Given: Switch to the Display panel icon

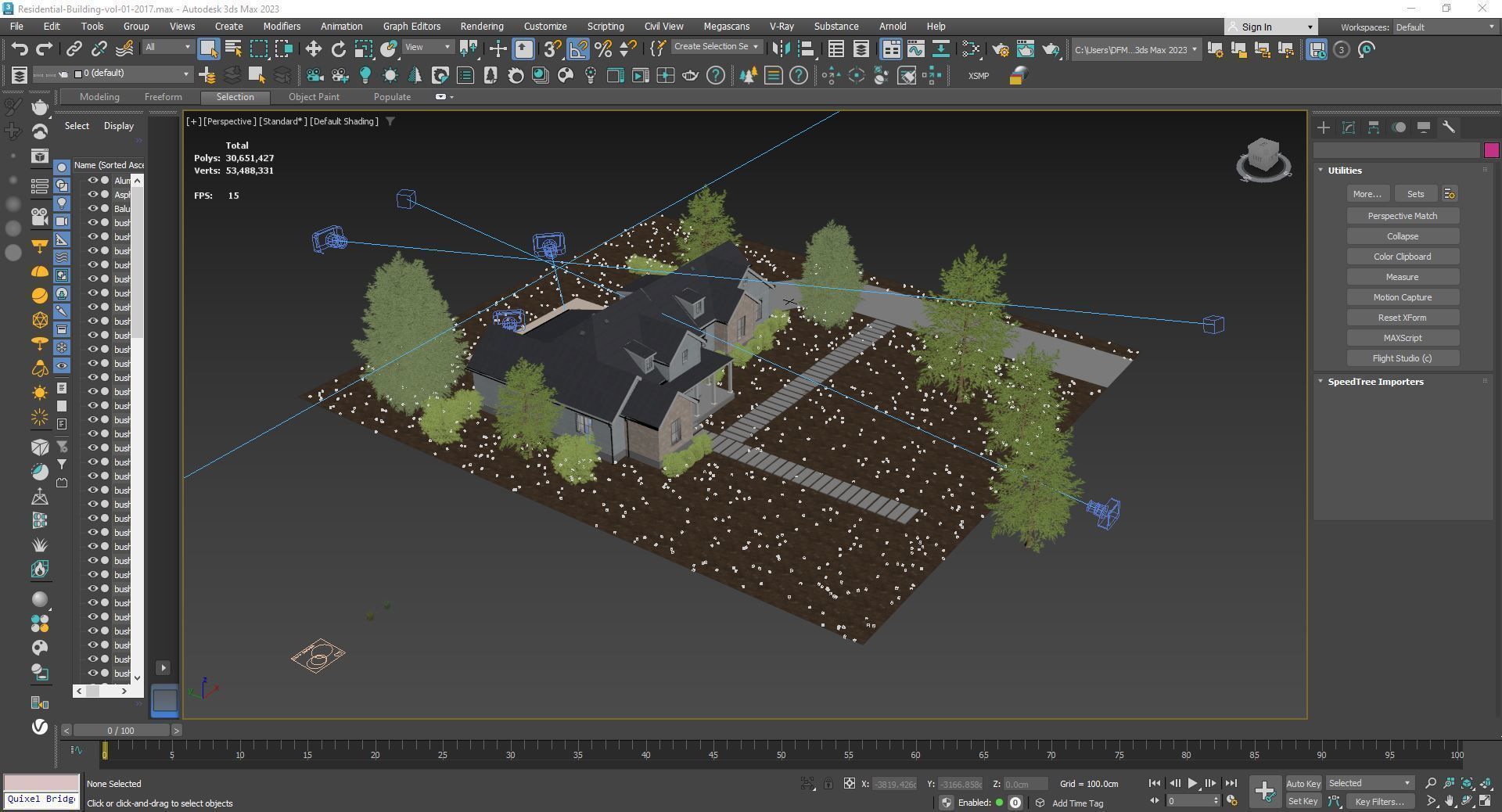Looking at the screenshot, I should pyautogui.click(x=1424, y=128).
